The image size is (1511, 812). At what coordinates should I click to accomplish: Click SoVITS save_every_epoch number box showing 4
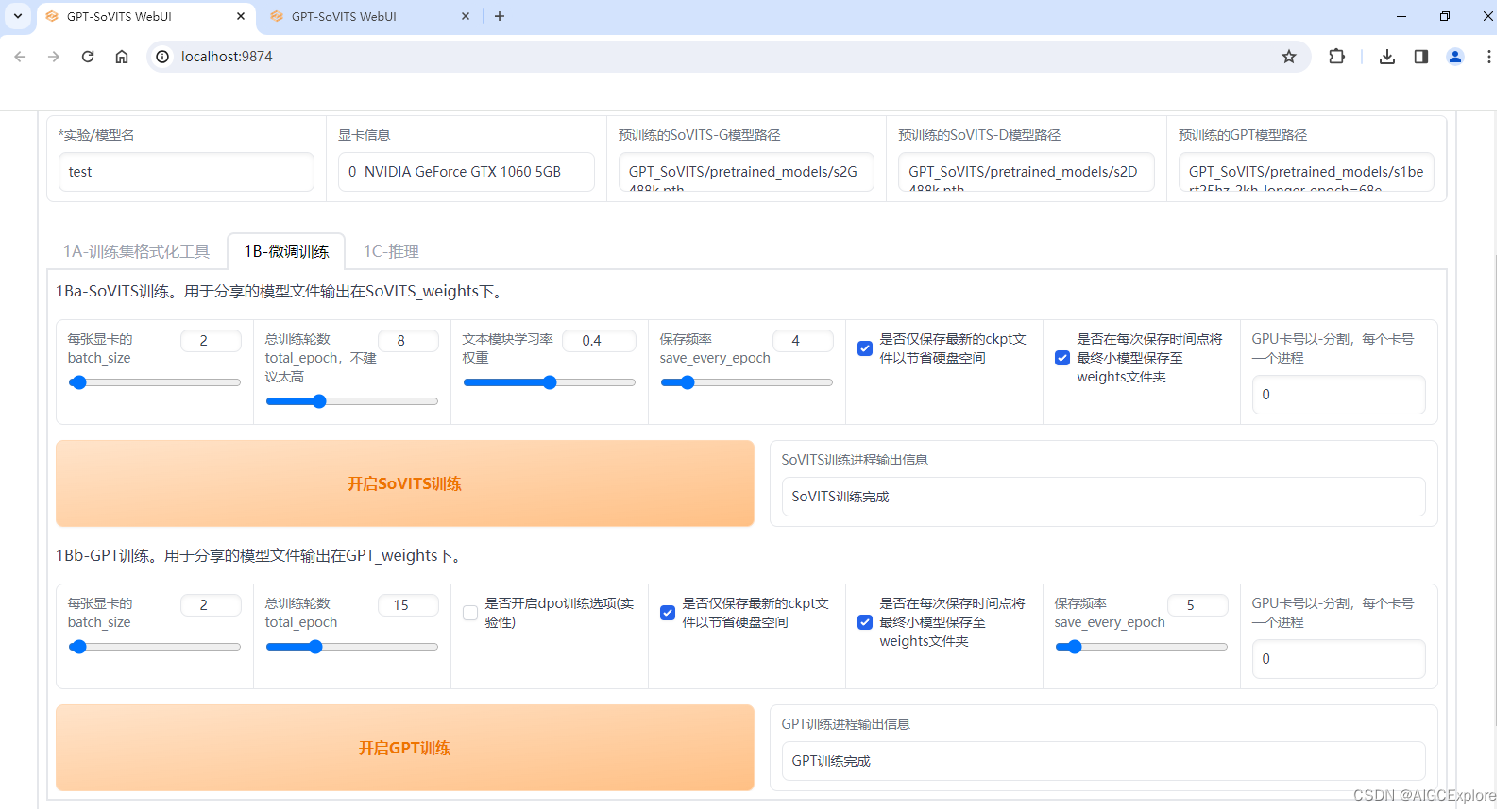803,341
